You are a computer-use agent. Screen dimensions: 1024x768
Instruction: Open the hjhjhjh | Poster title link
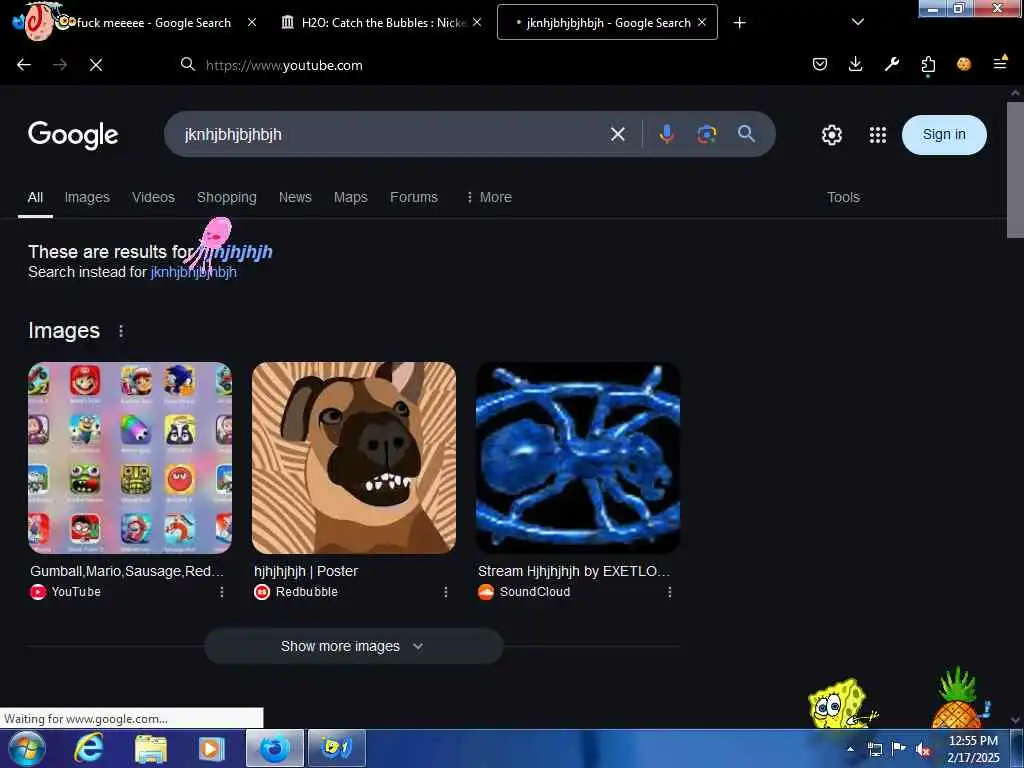[x=306, y=571]
